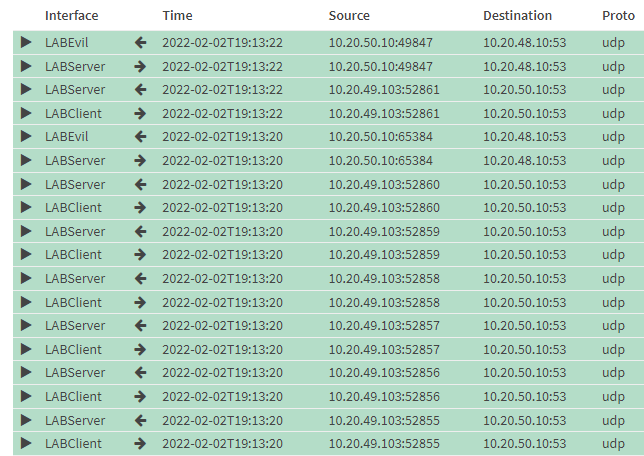
Task: Expand the LABServer row with port 52856
Action: 26,372
